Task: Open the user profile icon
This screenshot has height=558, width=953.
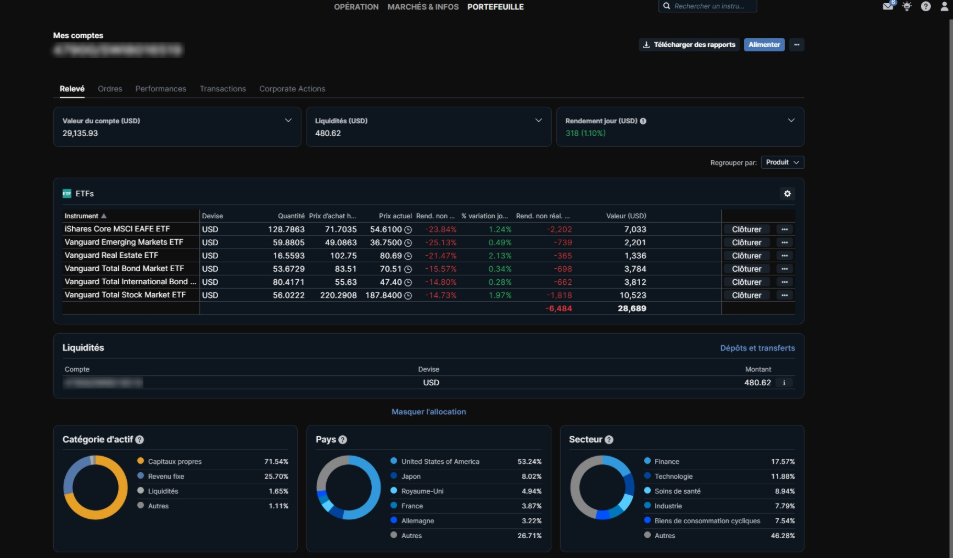Action: pyautogui.click(x=944, y=6)
